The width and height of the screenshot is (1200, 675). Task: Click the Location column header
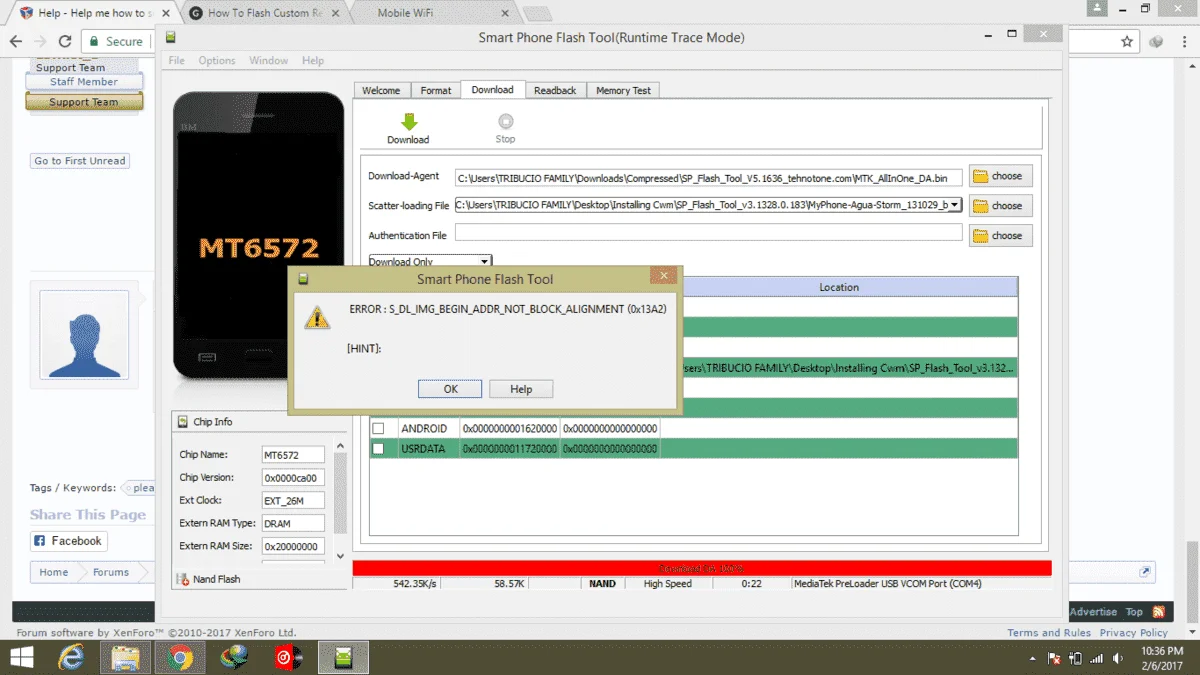point(839,287)
